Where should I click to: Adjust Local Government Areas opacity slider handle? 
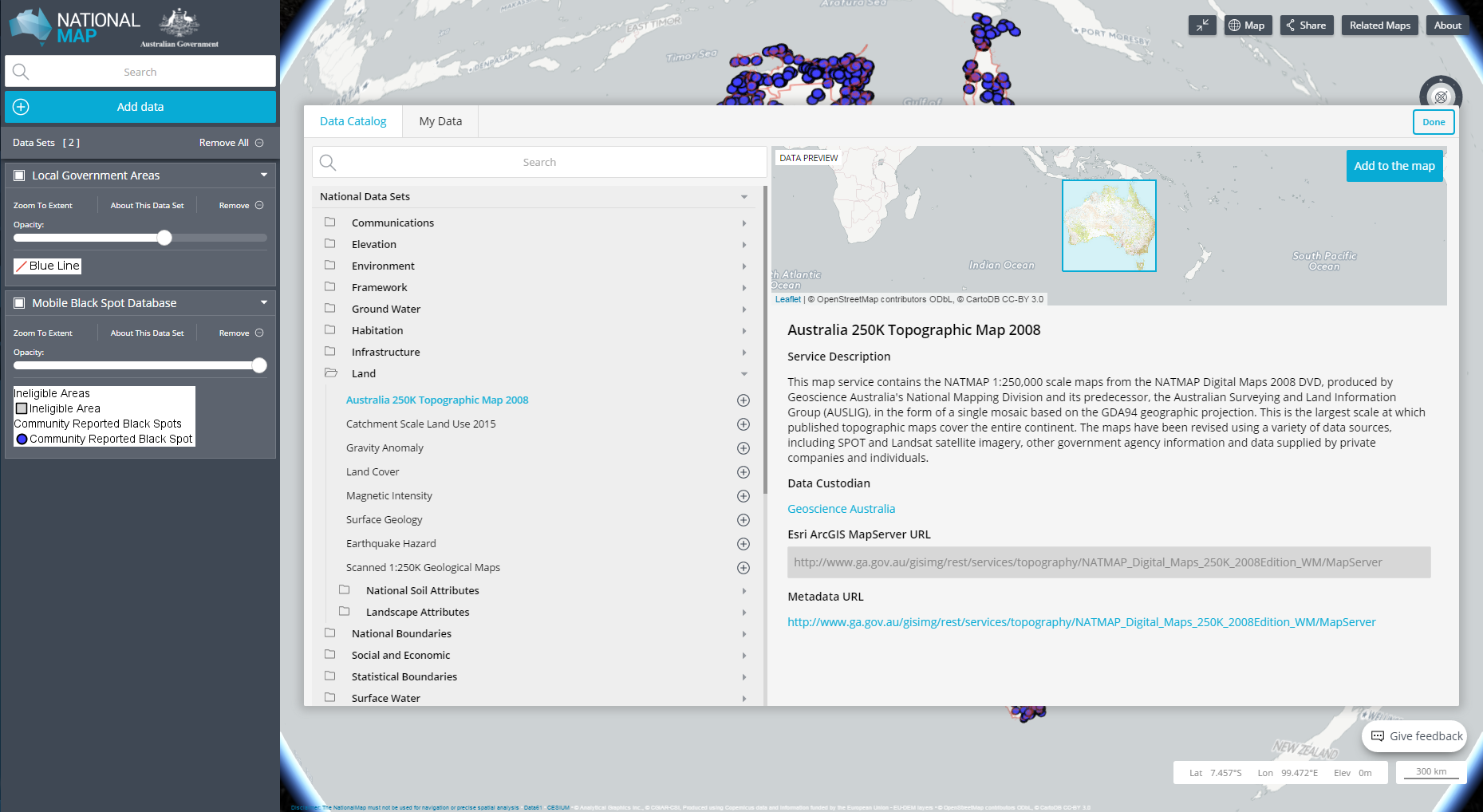[x=164, y=238]
